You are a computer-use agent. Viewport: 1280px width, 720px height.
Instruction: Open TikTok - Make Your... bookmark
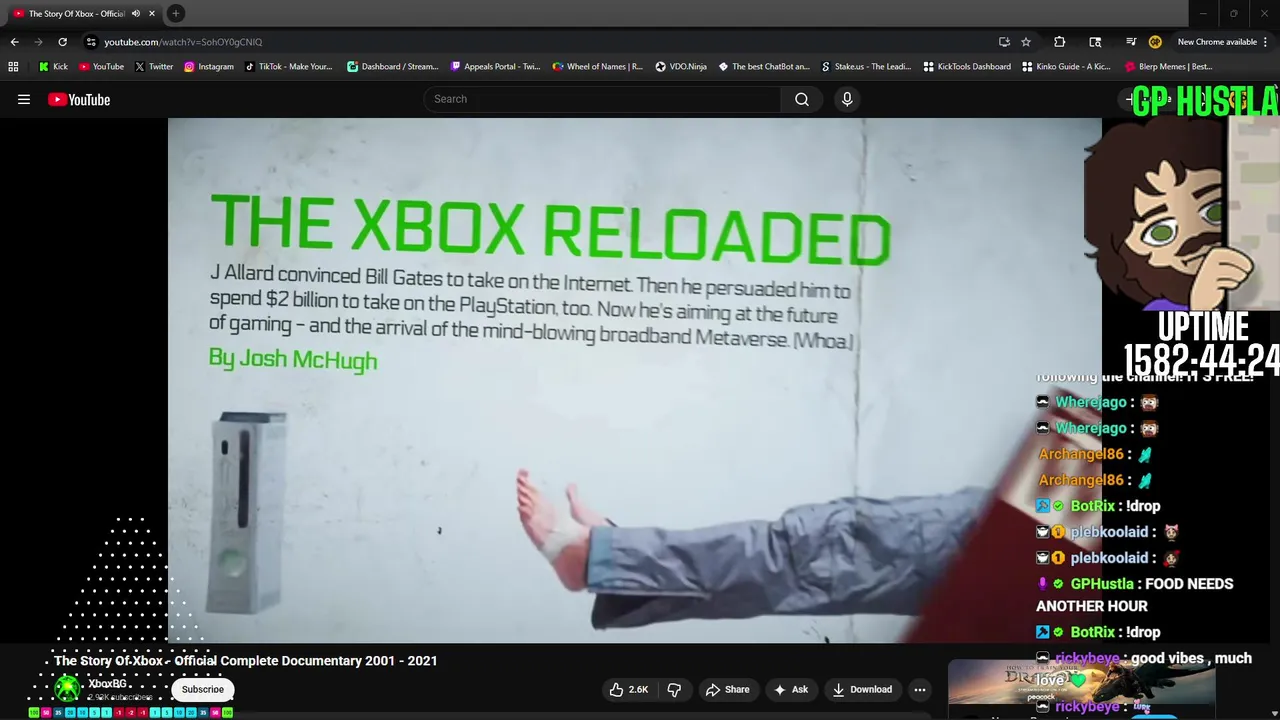[288, 67]
